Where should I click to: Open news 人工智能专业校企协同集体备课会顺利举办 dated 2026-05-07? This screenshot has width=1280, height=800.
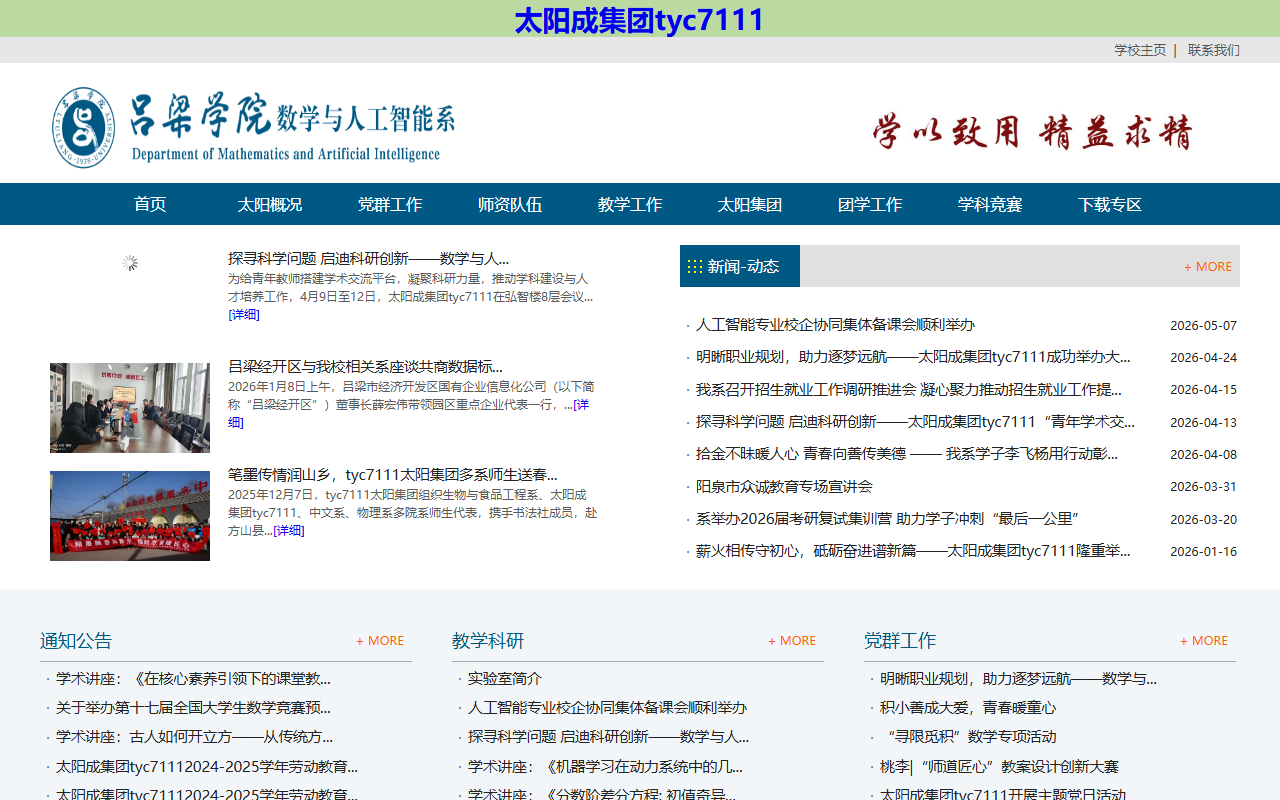point(835,325)
